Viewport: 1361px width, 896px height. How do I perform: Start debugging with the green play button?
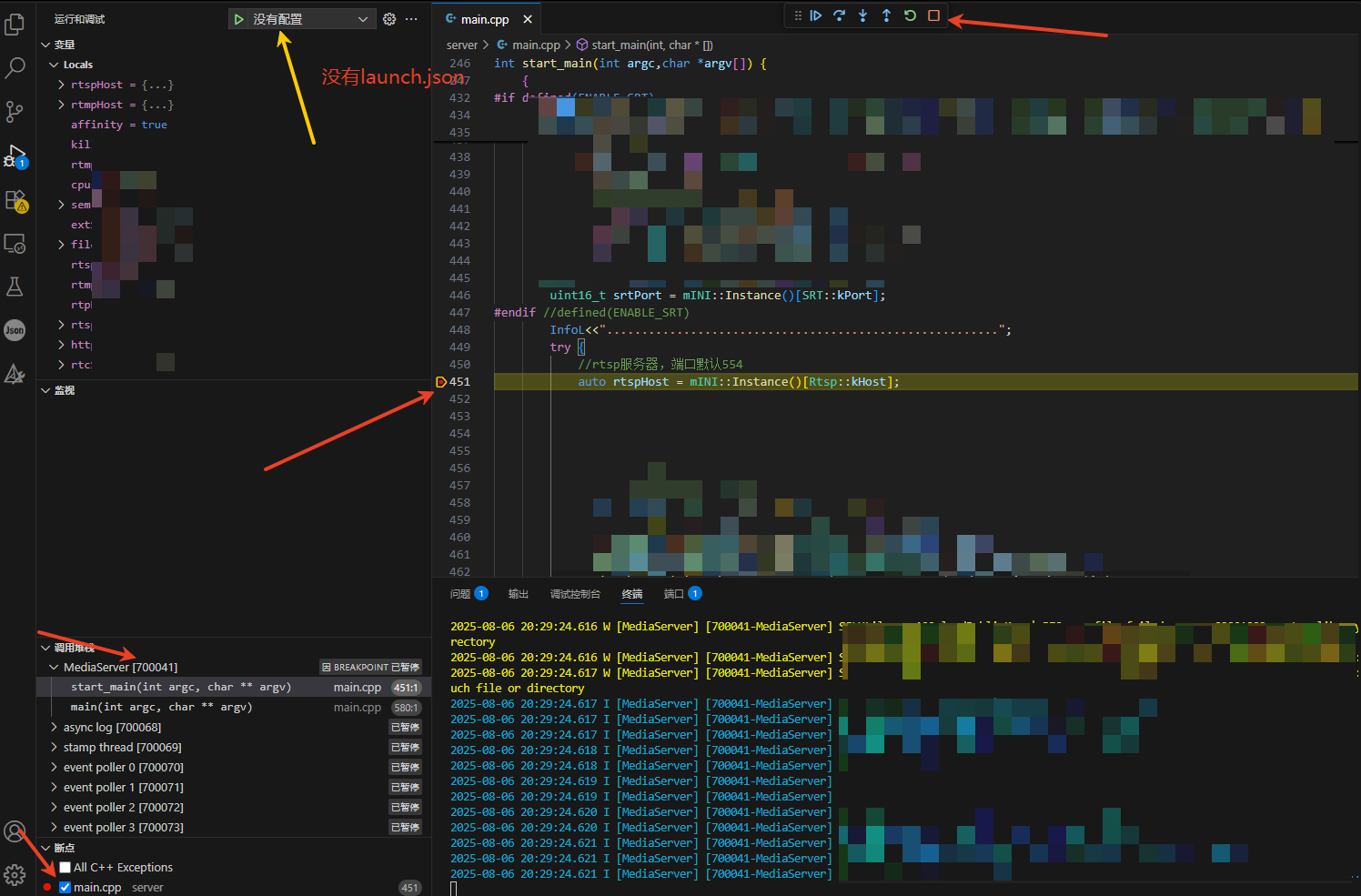click(239, 19)
